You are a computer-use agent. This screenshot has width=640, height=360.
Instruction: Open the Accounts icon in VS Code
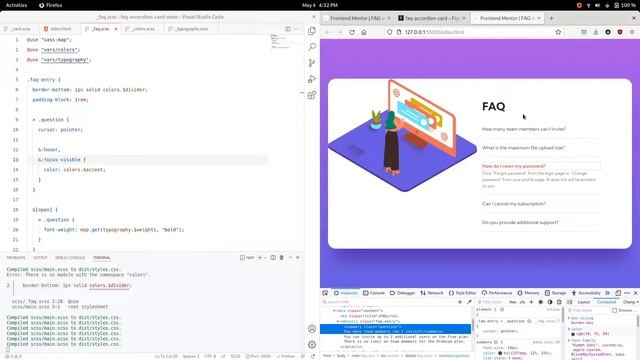tap(312, 329)
